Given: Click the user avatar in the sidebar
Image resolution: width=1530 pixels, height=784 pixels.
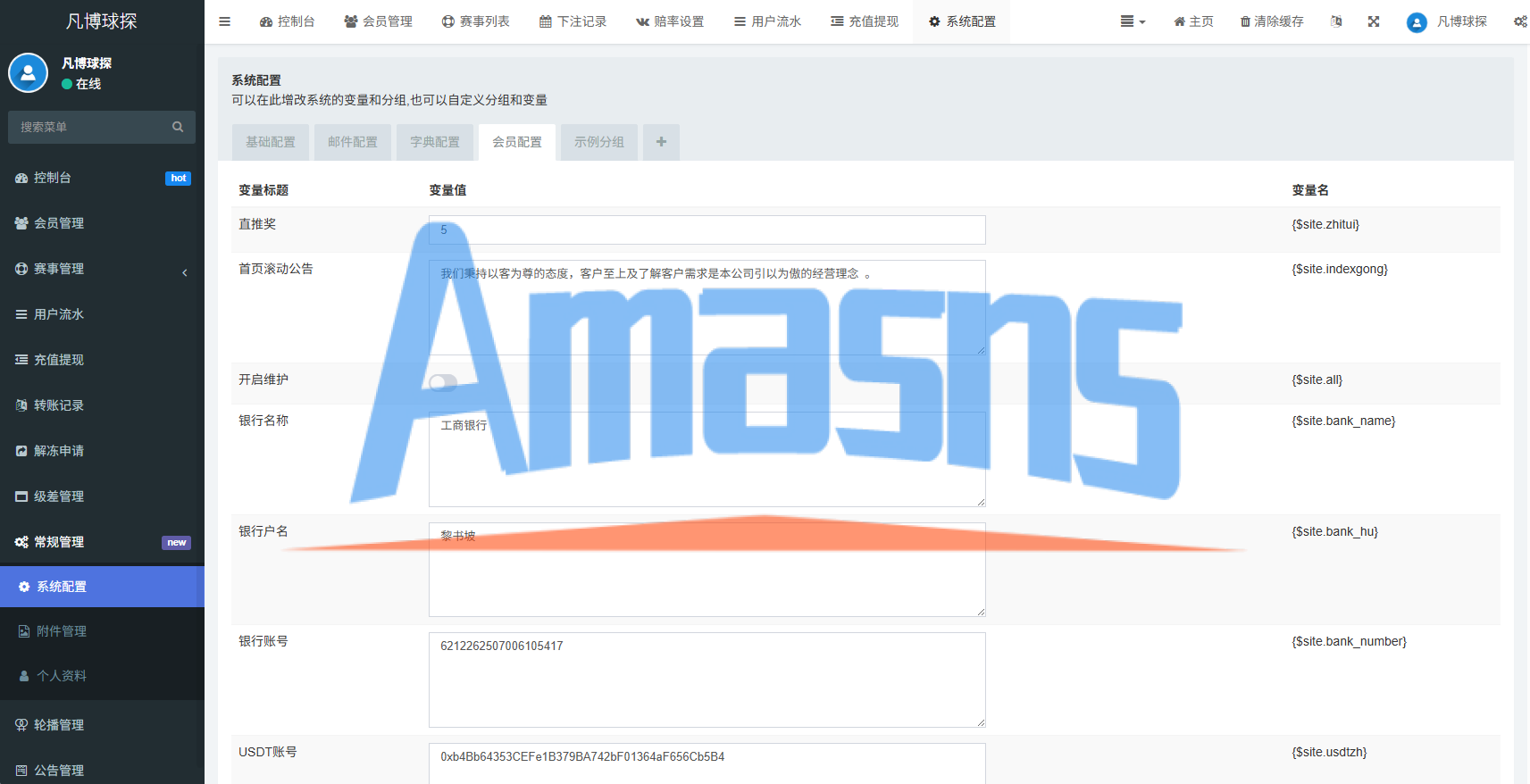Looking at the screenshot, I should point(28,72).
